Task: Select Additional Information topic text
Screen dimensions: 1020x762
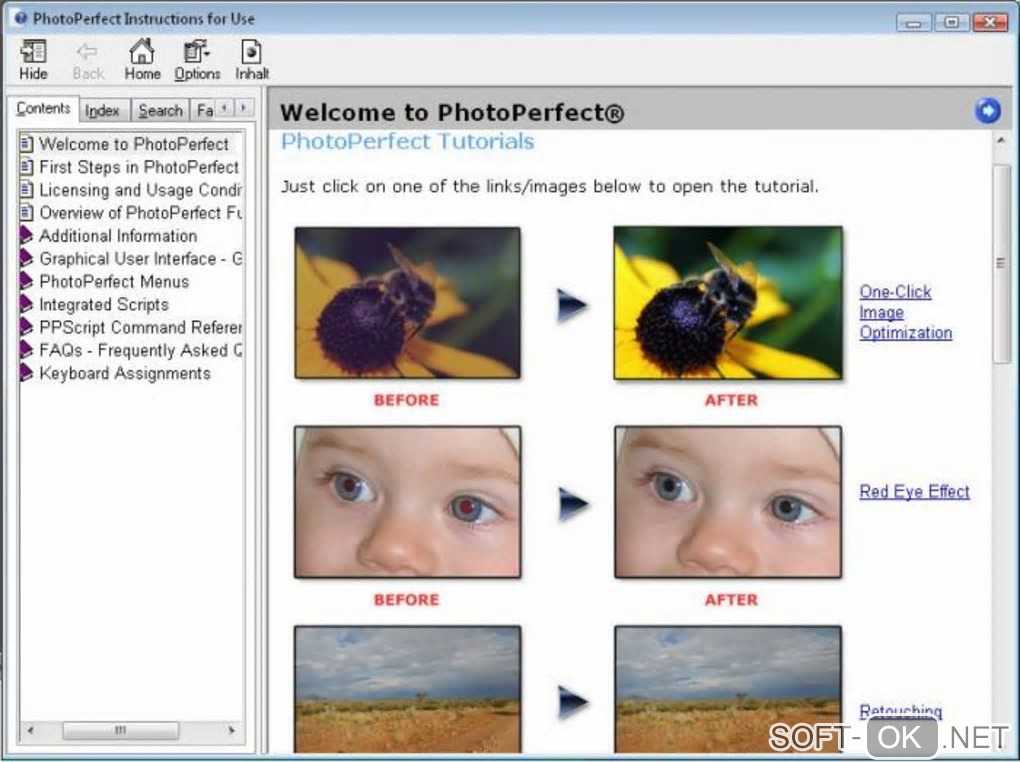Action: tap(118, 236)
